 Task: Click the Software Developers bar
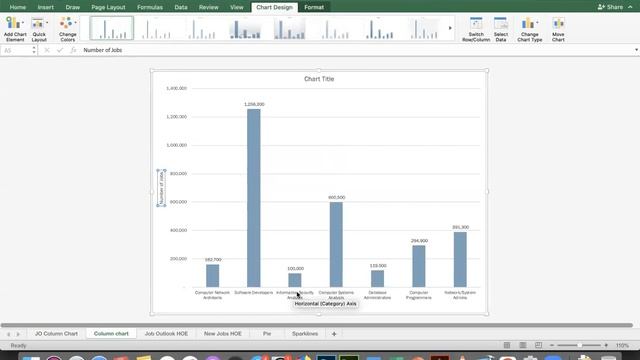coord(253,198)
